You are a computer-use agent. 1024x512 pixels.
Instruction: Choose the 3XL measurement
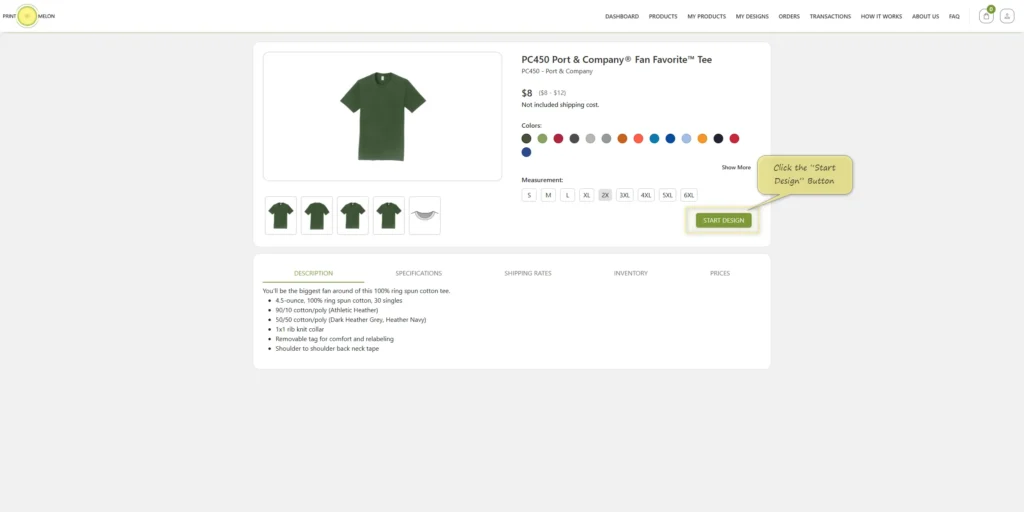coord(625,195)
